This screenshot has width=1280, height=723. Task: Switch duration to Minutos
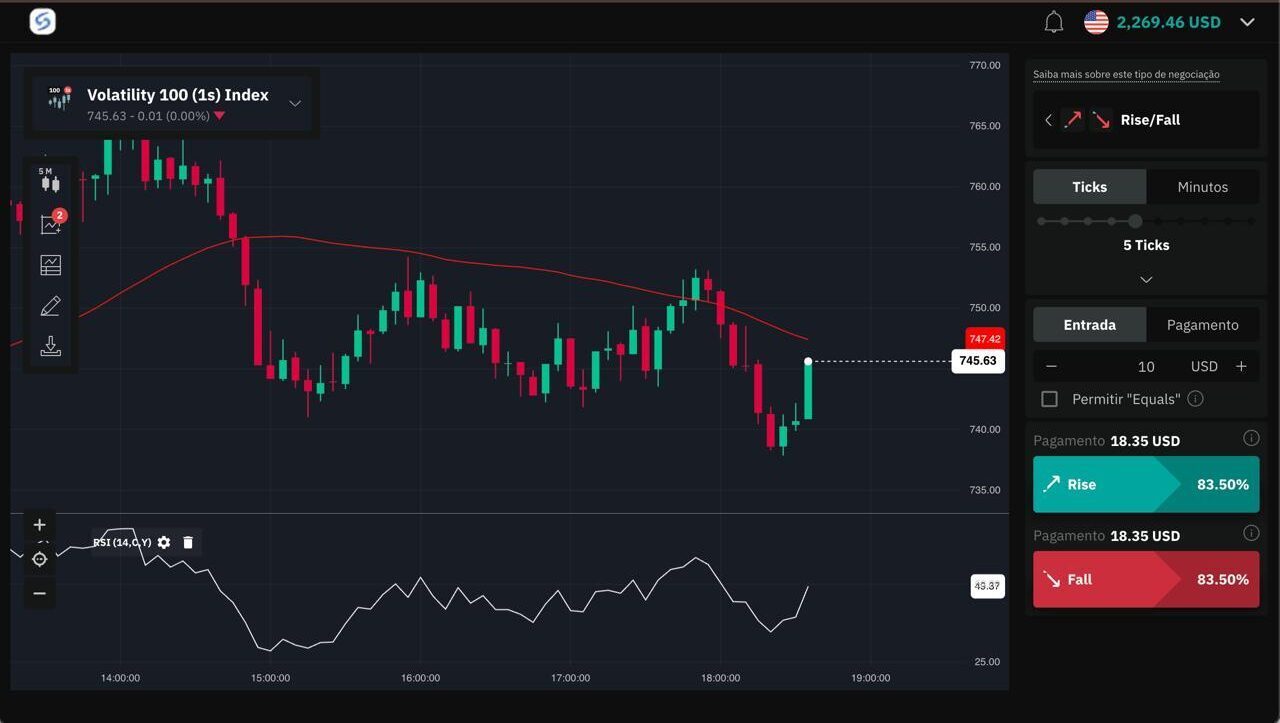coord(1202,187)
